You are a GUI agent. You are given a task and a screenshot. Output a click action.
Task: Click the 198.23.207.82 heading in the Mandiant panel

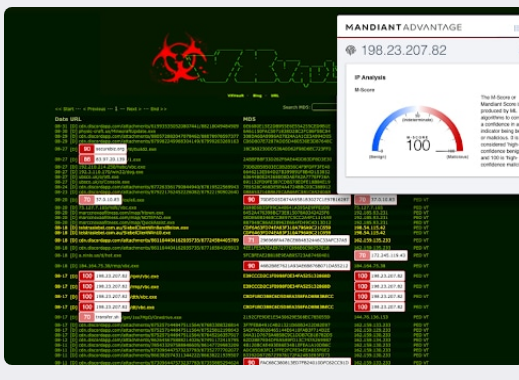point(404,50)
